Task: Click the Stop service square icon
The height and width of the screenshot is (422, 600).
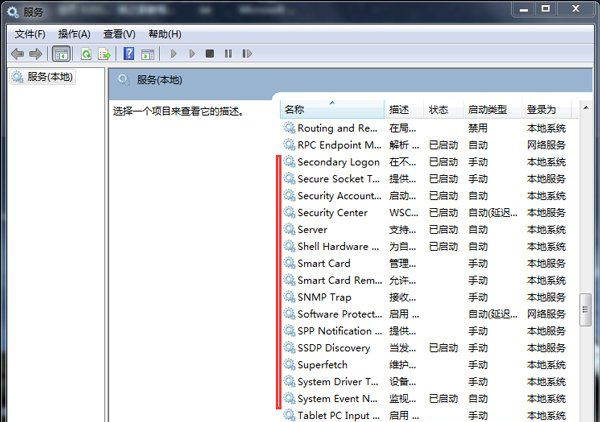Action: click(210, 54)
